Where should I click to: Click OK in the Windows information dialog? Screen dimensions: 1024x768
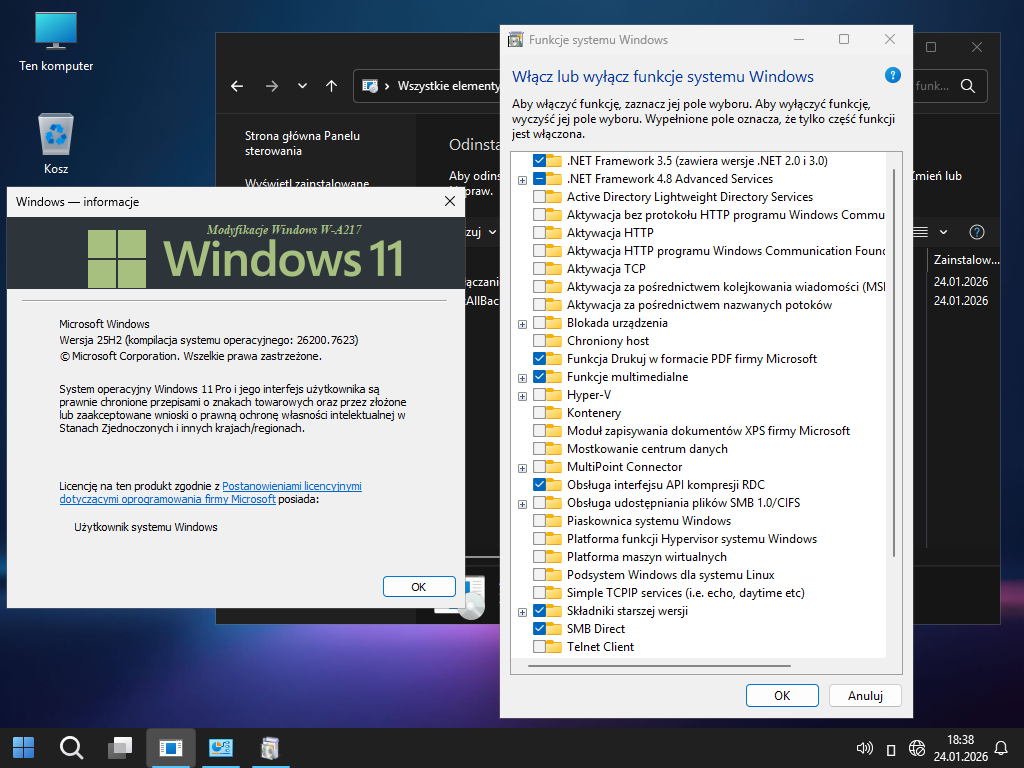[419, 587]
